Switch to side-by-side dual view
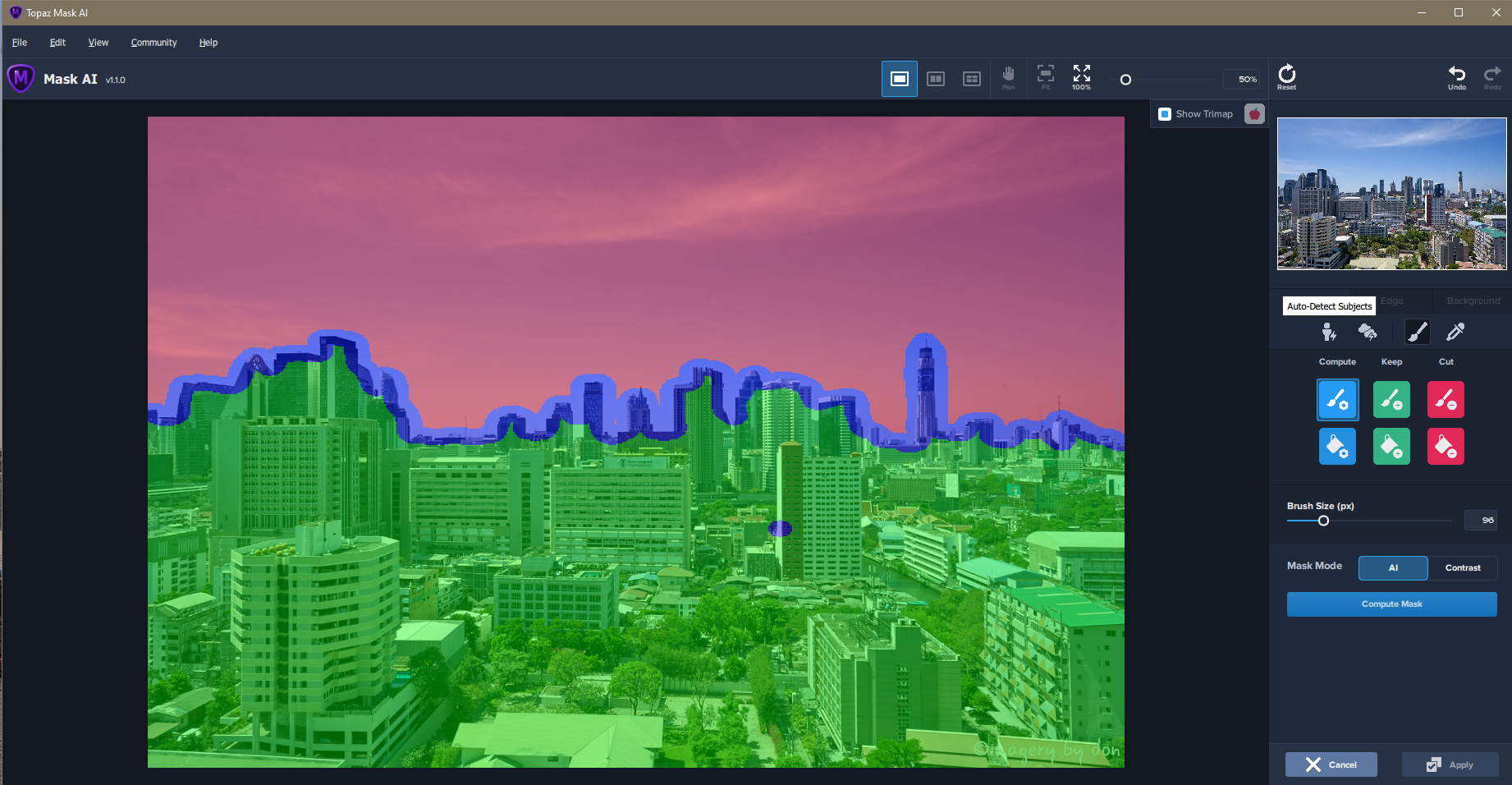Viewport: 1512px width, 785px height. coord(936,79)
